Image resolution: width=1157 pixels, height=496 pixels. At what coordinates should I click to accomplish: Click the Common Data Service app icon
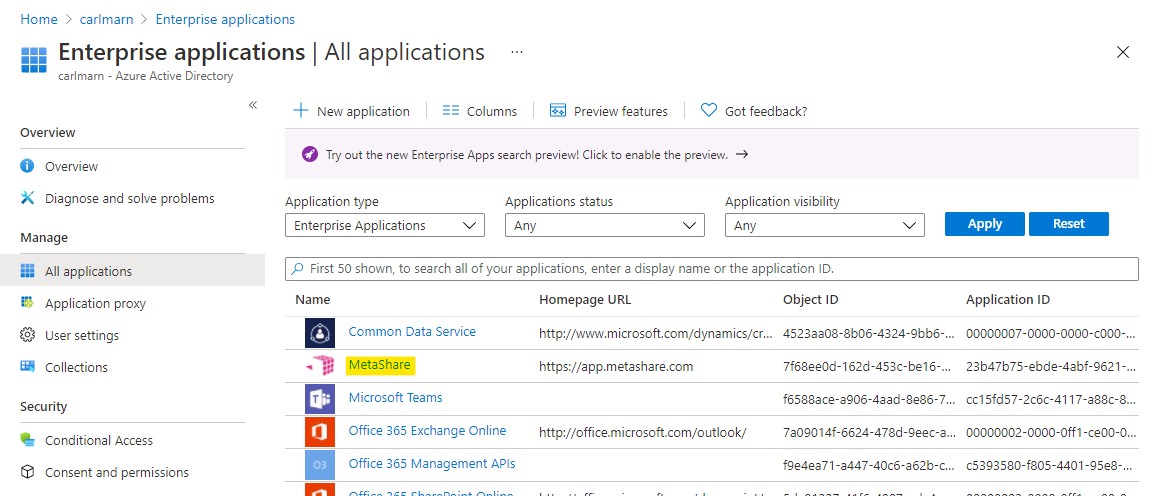coord(320,333)
